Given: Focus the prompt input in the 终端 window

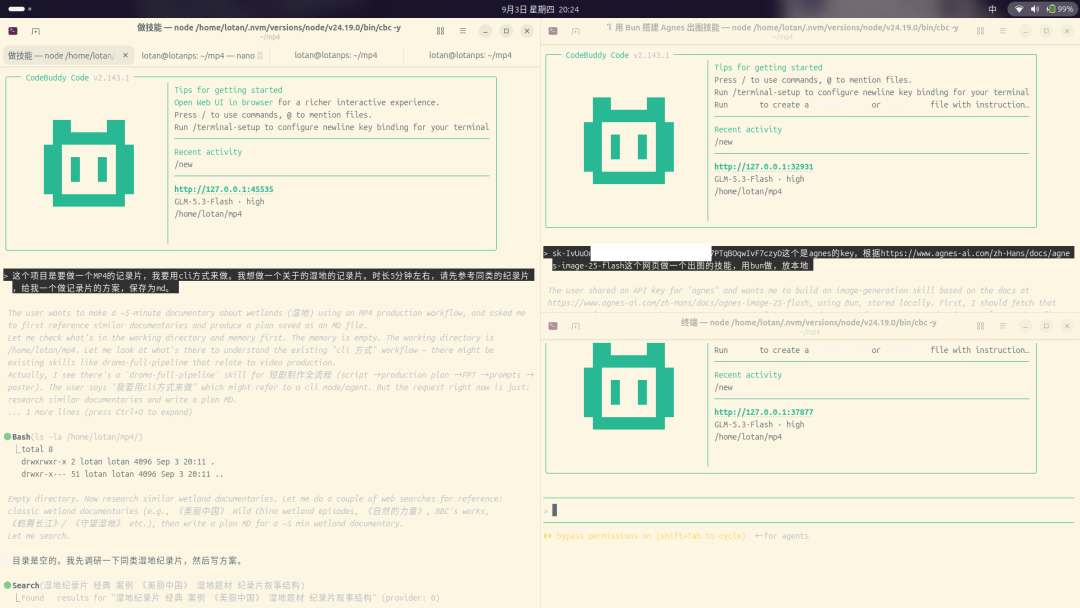Looking at the screenshot, I should pos(809,510).
